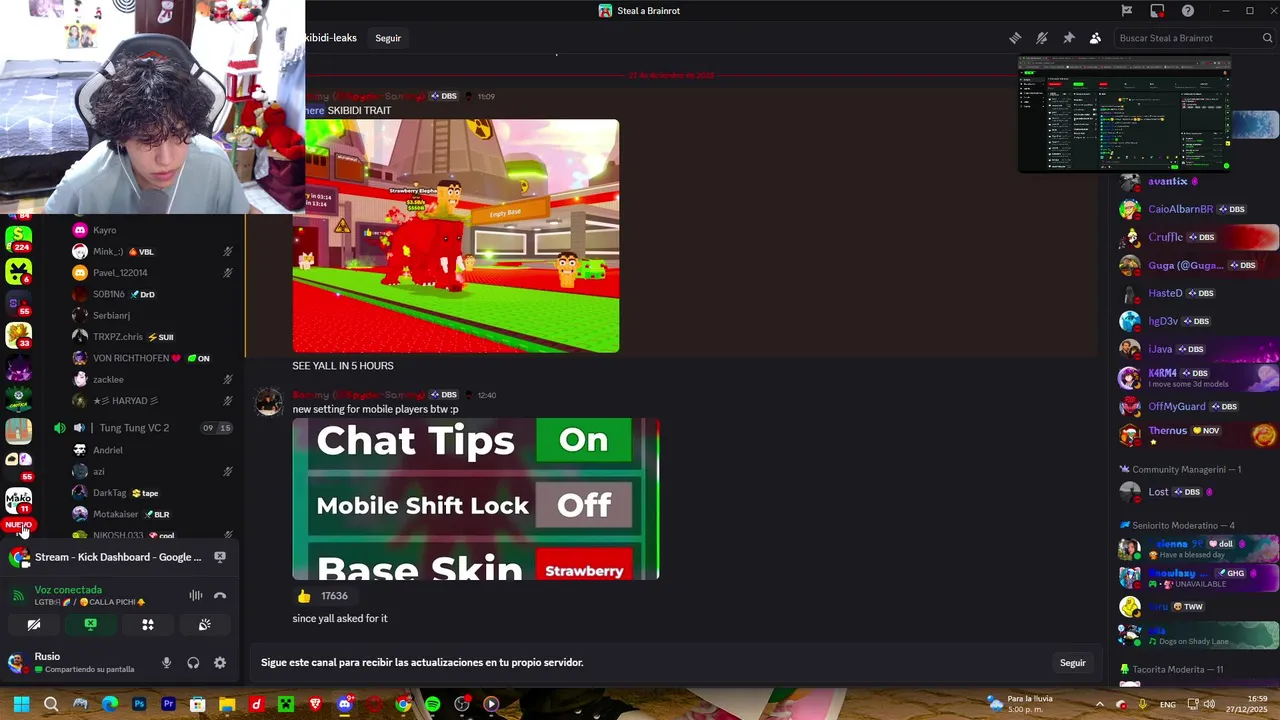Screen dimensions: 1280x720
Task: Show hidden system tray icons chevron
Action: pos(1101,704)
